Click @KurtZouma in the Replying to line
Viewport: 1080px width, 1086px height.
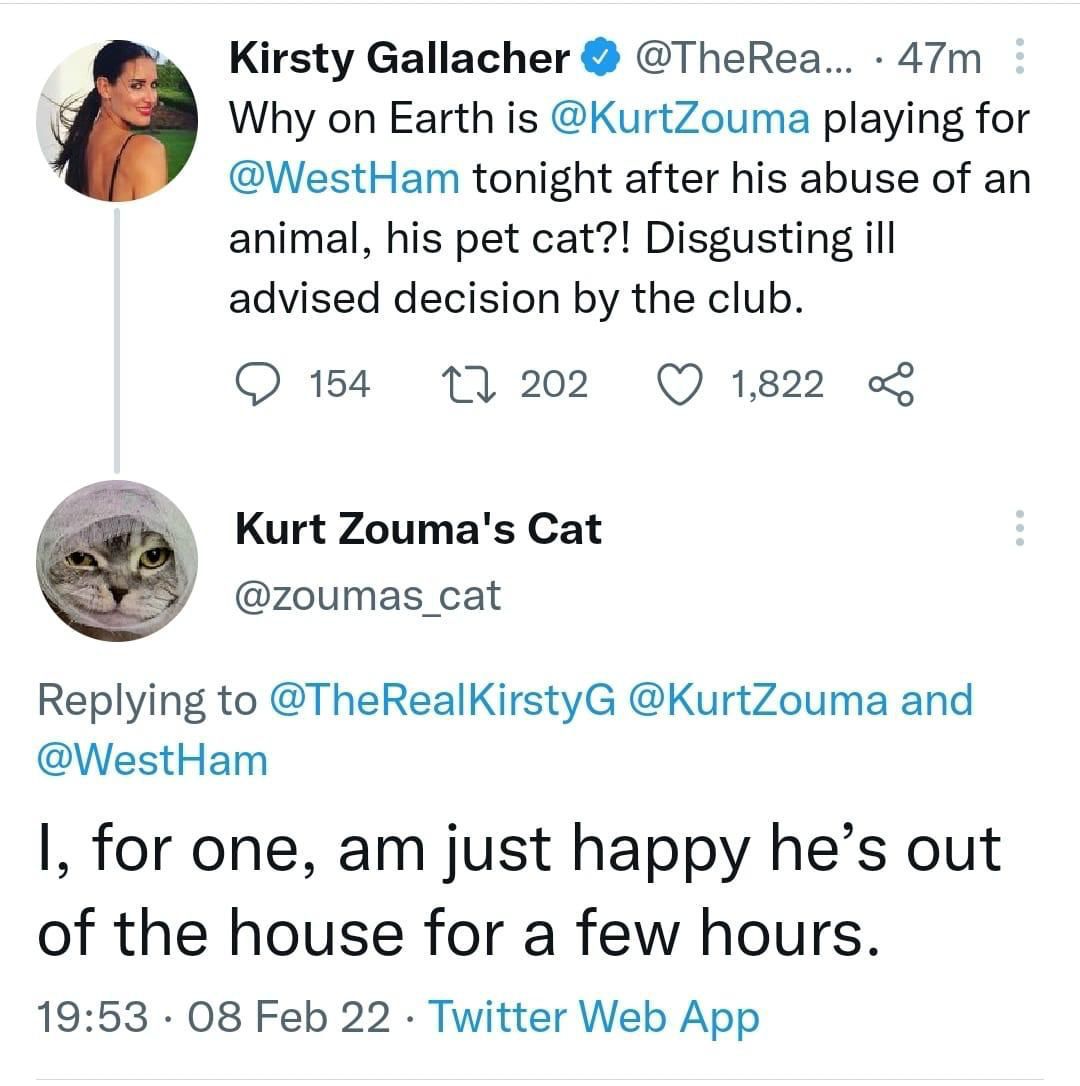click(x=757, y=700)
